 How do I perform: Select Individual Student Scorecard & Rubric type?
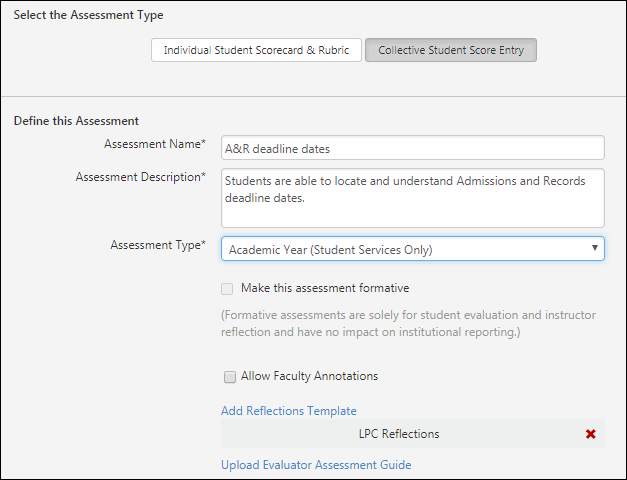pos(256,50)
